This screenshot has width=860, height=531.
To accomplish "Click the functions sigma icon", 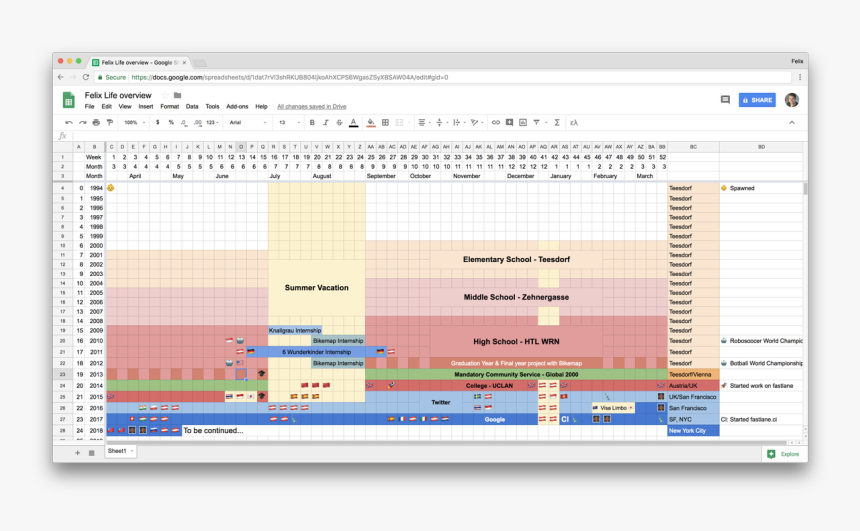I will coord(557,122).
